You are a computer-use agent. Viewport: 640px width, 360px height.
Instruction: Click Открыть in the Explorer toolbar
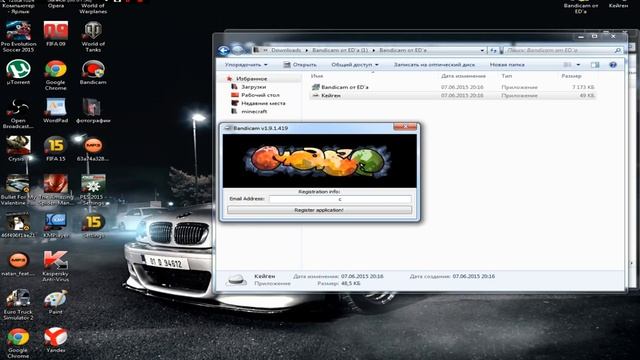tap(300, 64)
